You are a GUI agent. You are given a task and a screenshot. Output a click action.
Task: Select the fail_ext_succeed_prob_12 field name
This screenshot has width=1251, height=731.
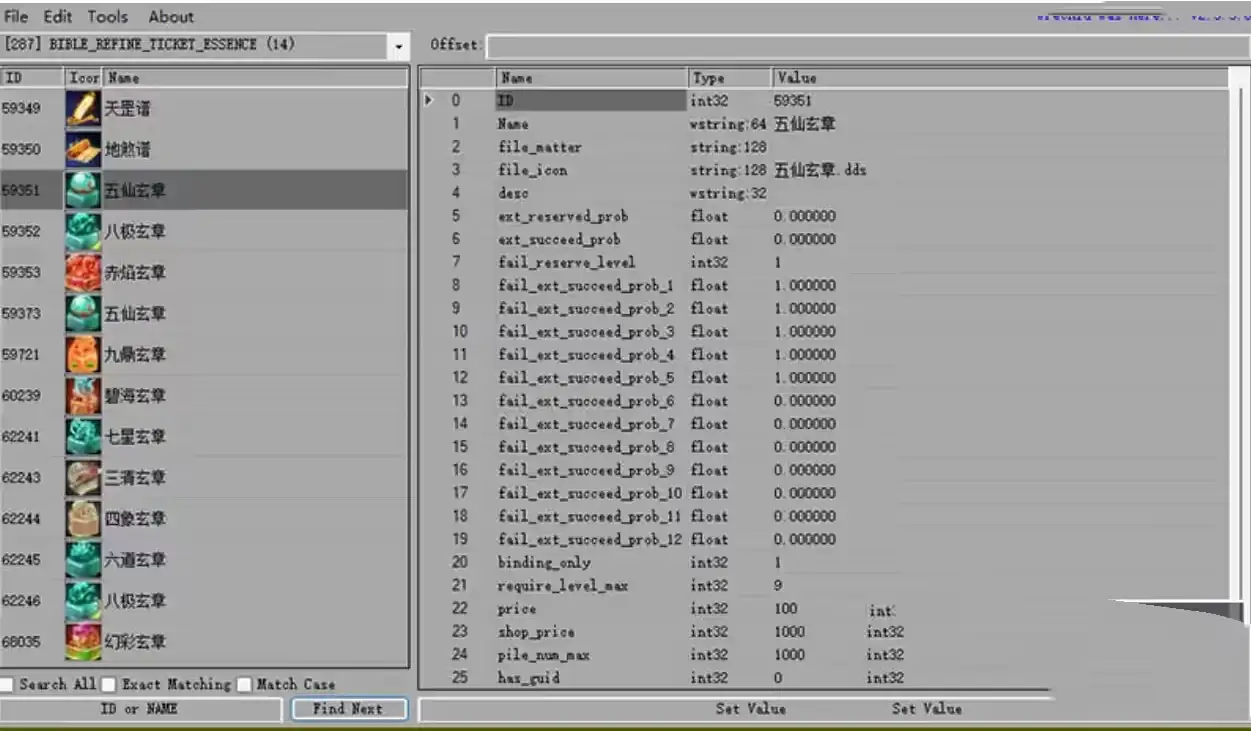[590, 539]
